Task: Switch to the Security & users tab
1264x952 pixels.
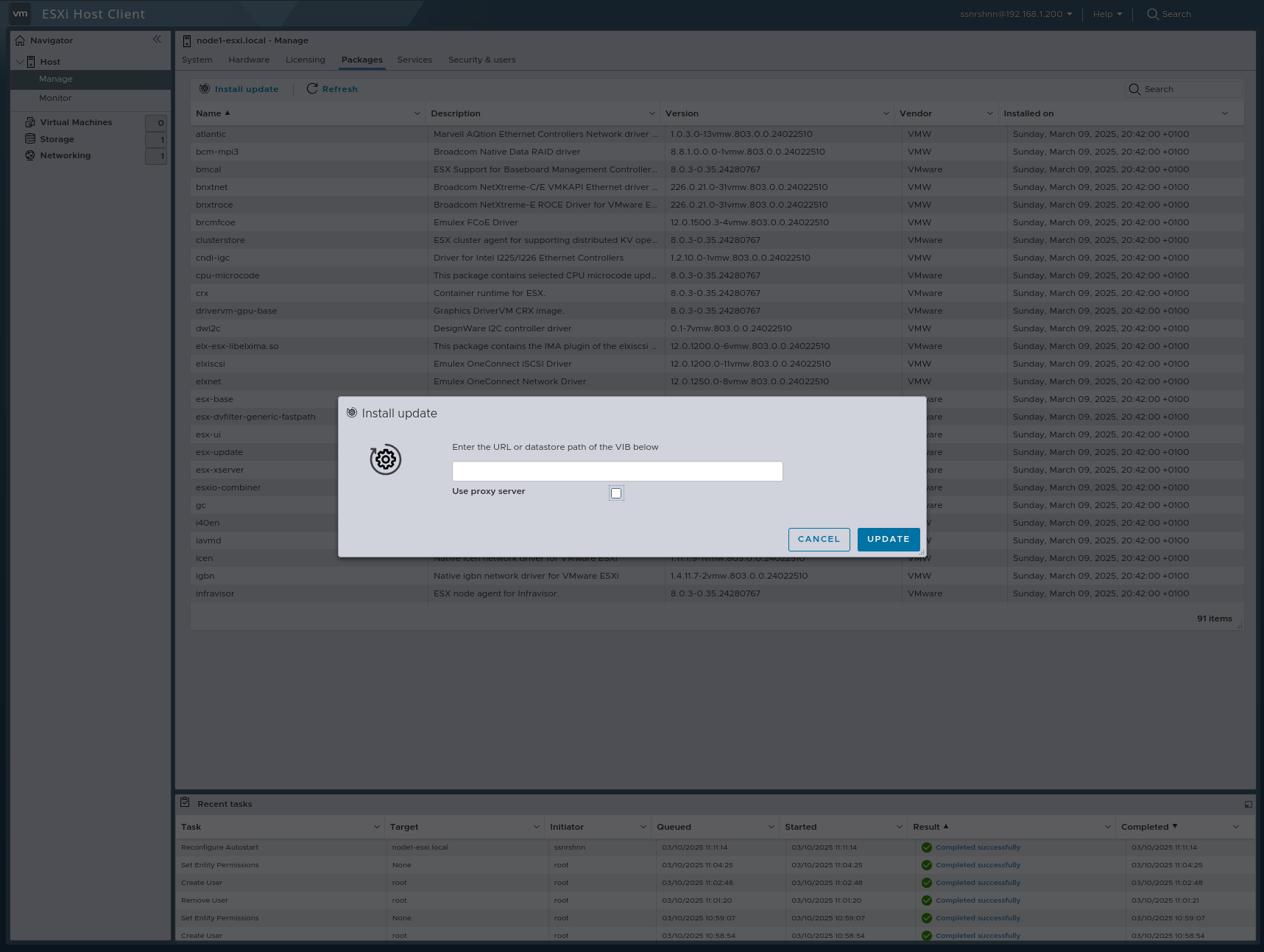Action: (481, 60)
